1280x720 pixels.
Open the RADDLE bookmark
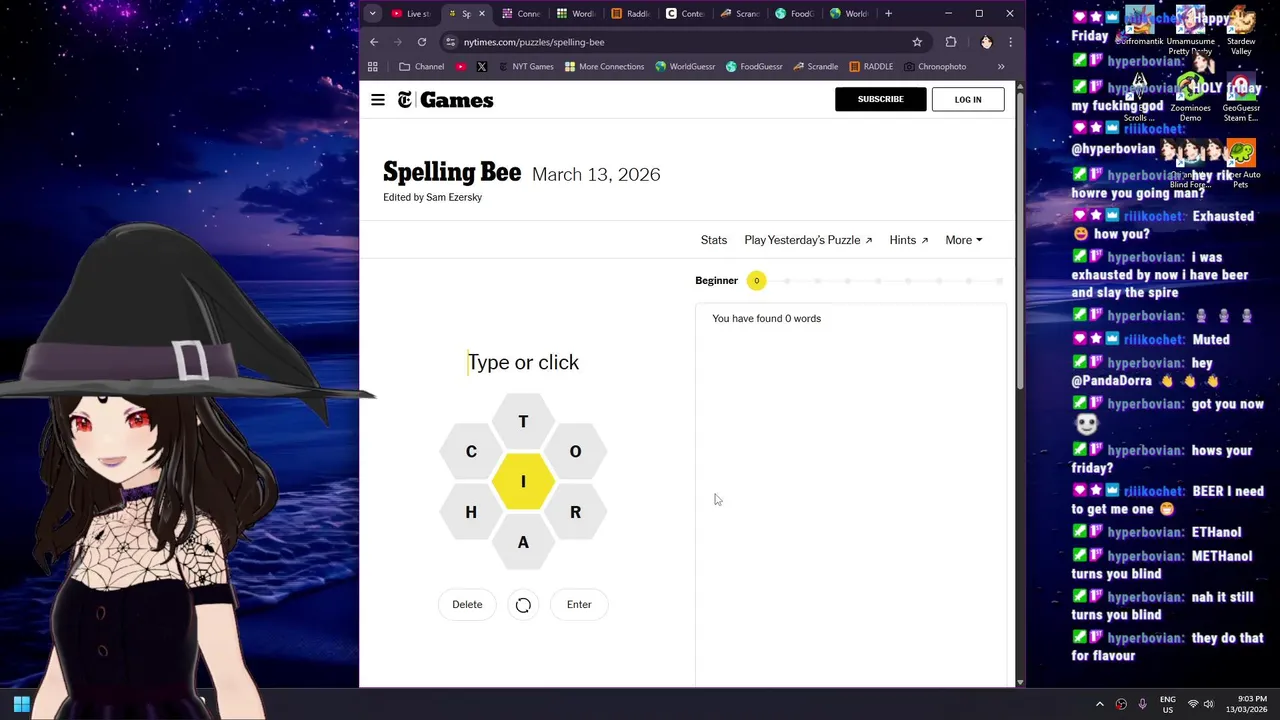pyautogui.click(x=871, y=67)
